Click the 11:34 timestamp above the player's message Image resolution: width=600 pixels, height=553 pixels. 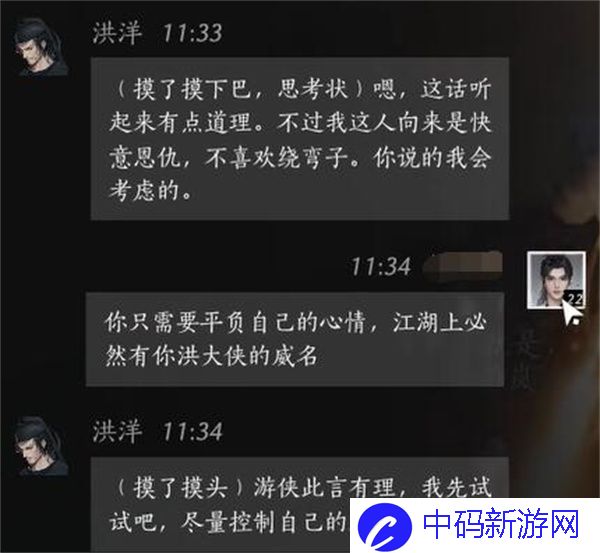click(381, 267)
